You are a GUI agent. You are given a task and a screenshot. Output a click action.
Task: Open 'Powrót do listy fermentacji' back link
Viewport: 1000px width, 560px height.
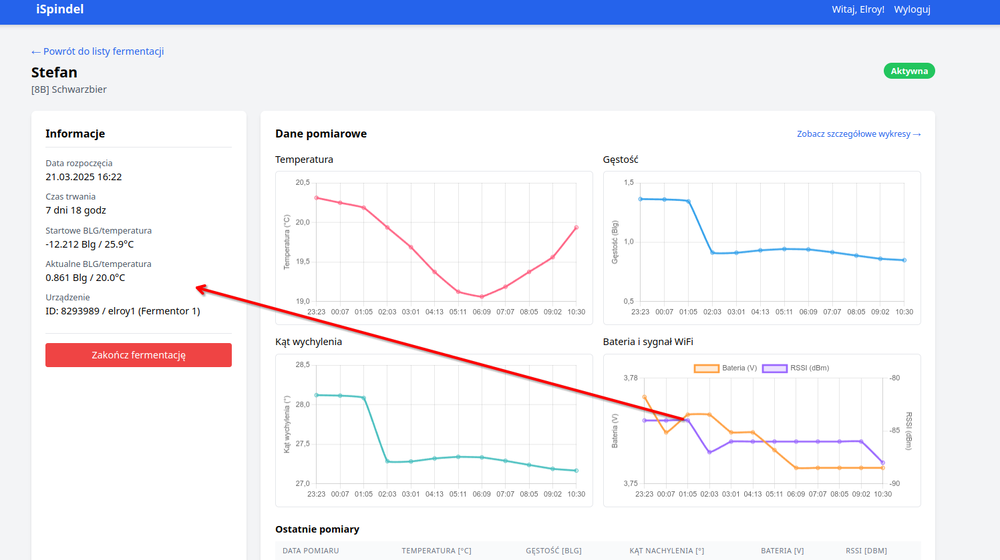[97, 51]
